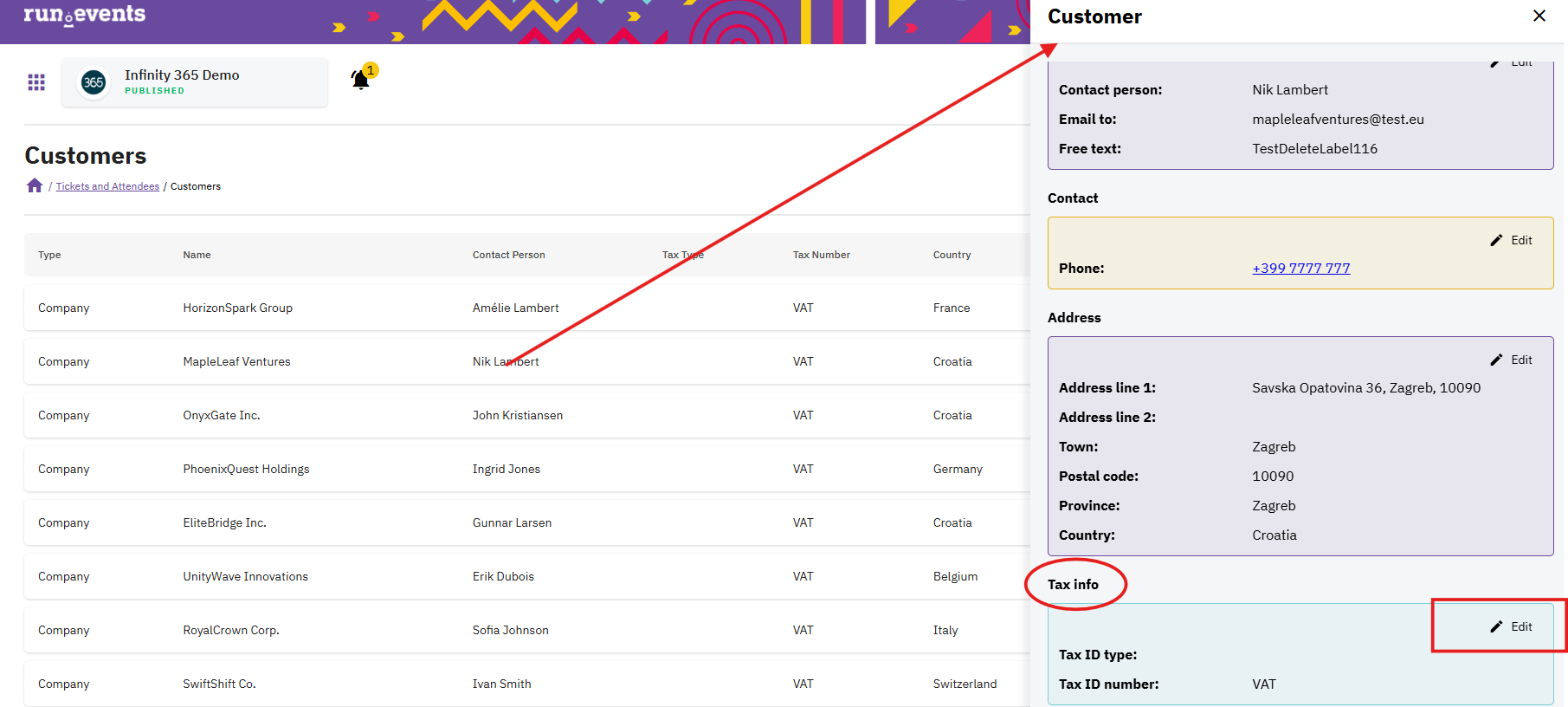Click the Name column header
This screenshot has height=707, width=1568.
tap(197, 255)
